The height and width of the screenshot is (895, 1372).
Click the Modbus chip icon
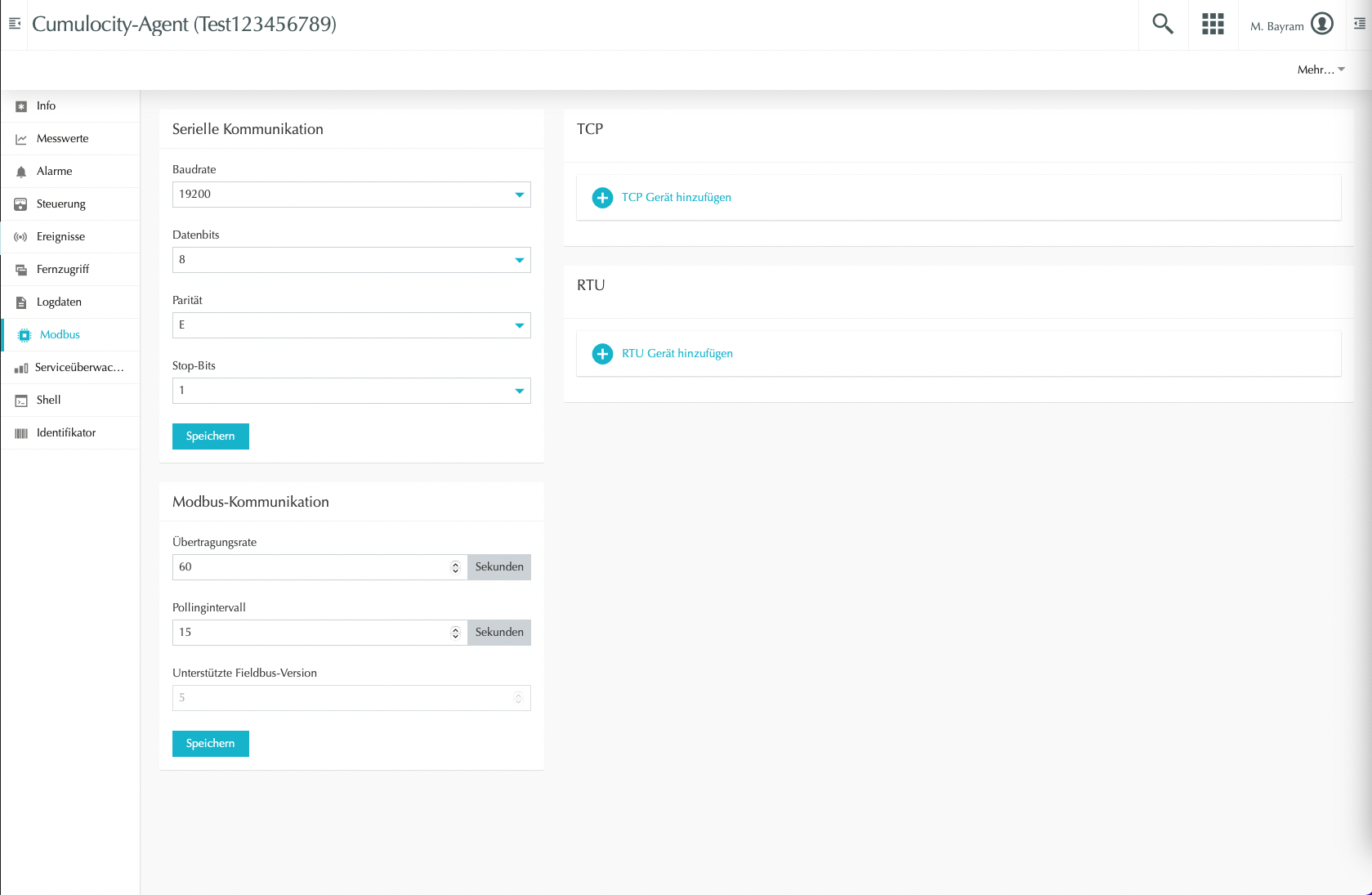click(25, 335)
